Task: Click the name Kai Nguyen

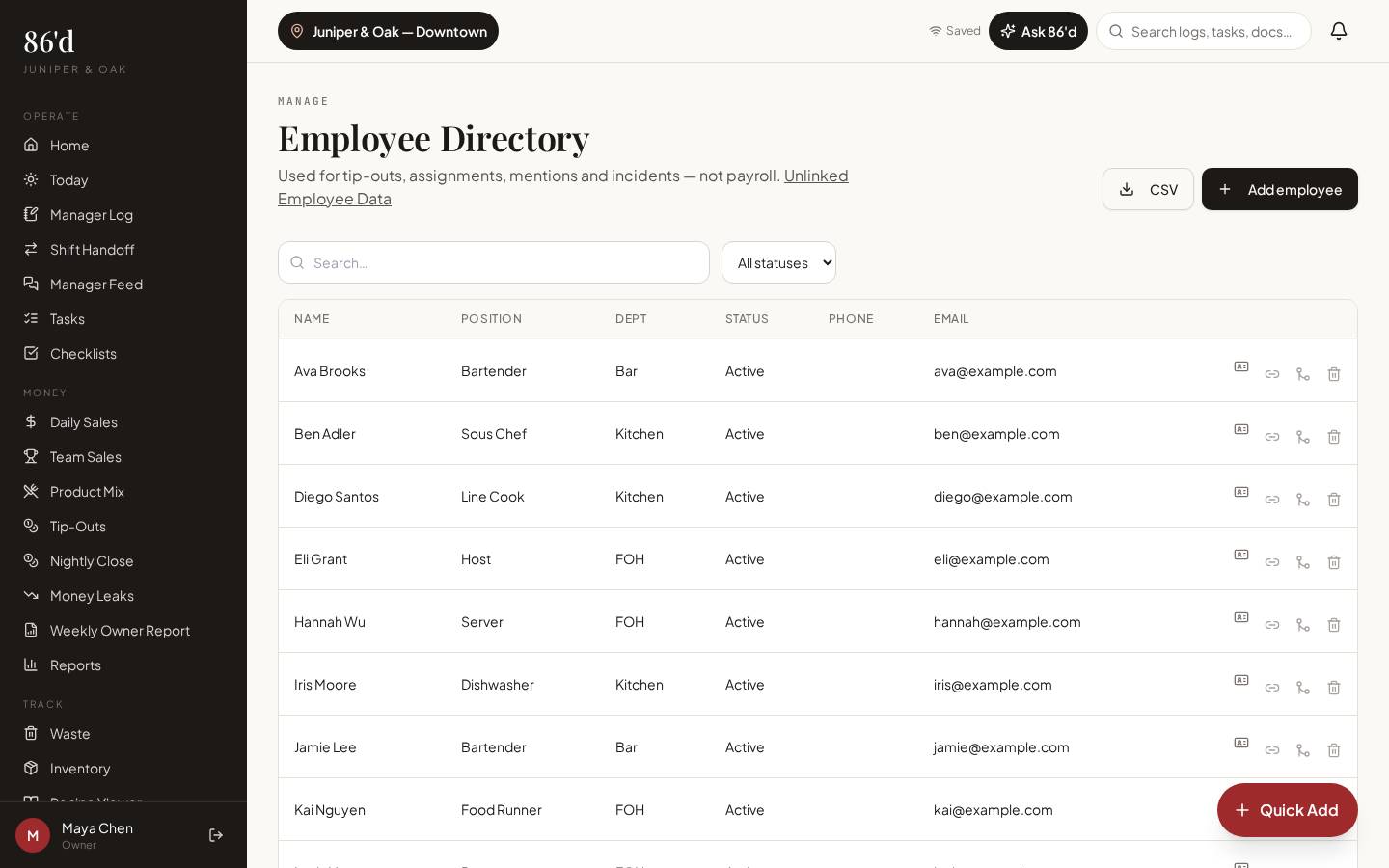Action: [330, 810]
